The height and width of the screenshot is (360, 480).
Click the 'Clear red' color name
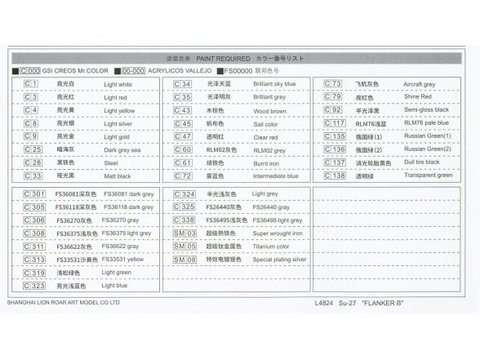265,137
